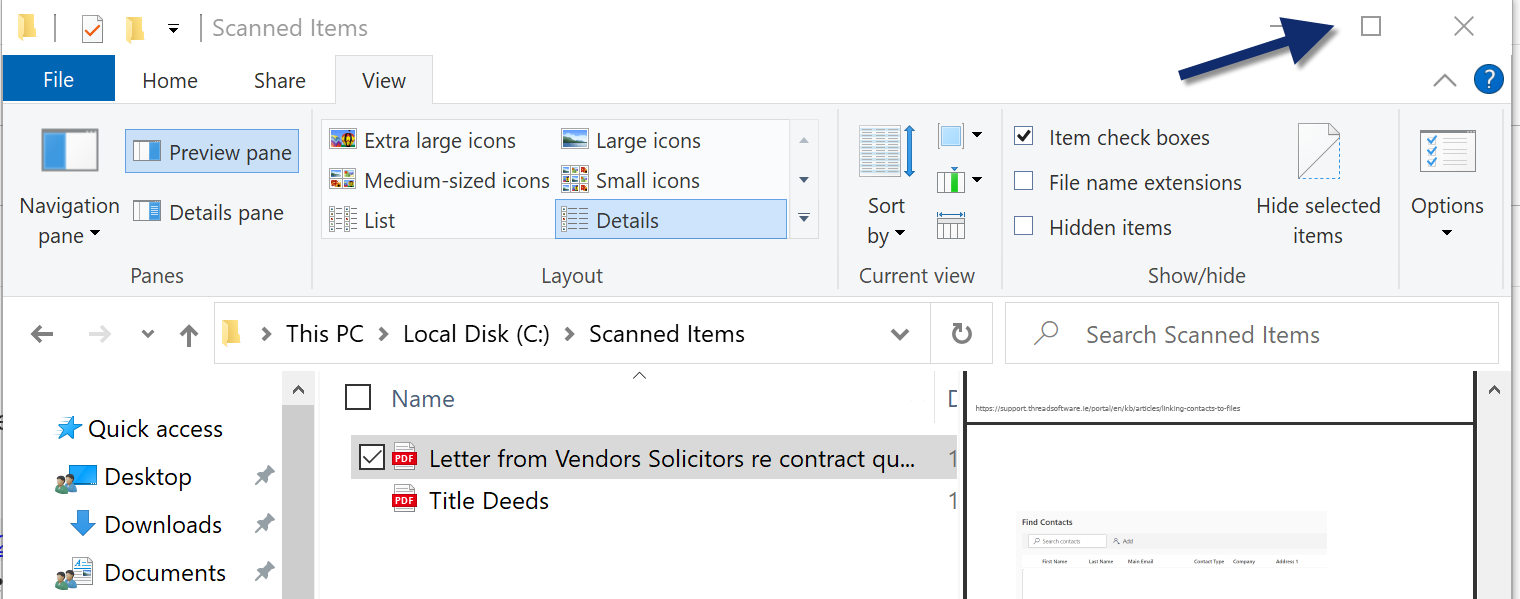Screen dimensions: 1520x599
Task: Expand the address bar history dropdown
Action: tap(900, 334)
